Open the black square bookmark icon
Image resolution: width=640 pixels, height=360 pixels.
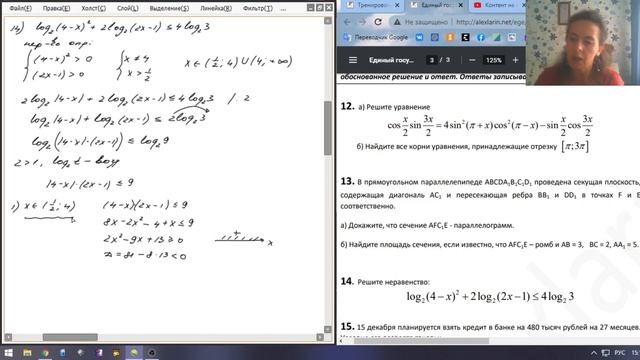pos(465,37)
